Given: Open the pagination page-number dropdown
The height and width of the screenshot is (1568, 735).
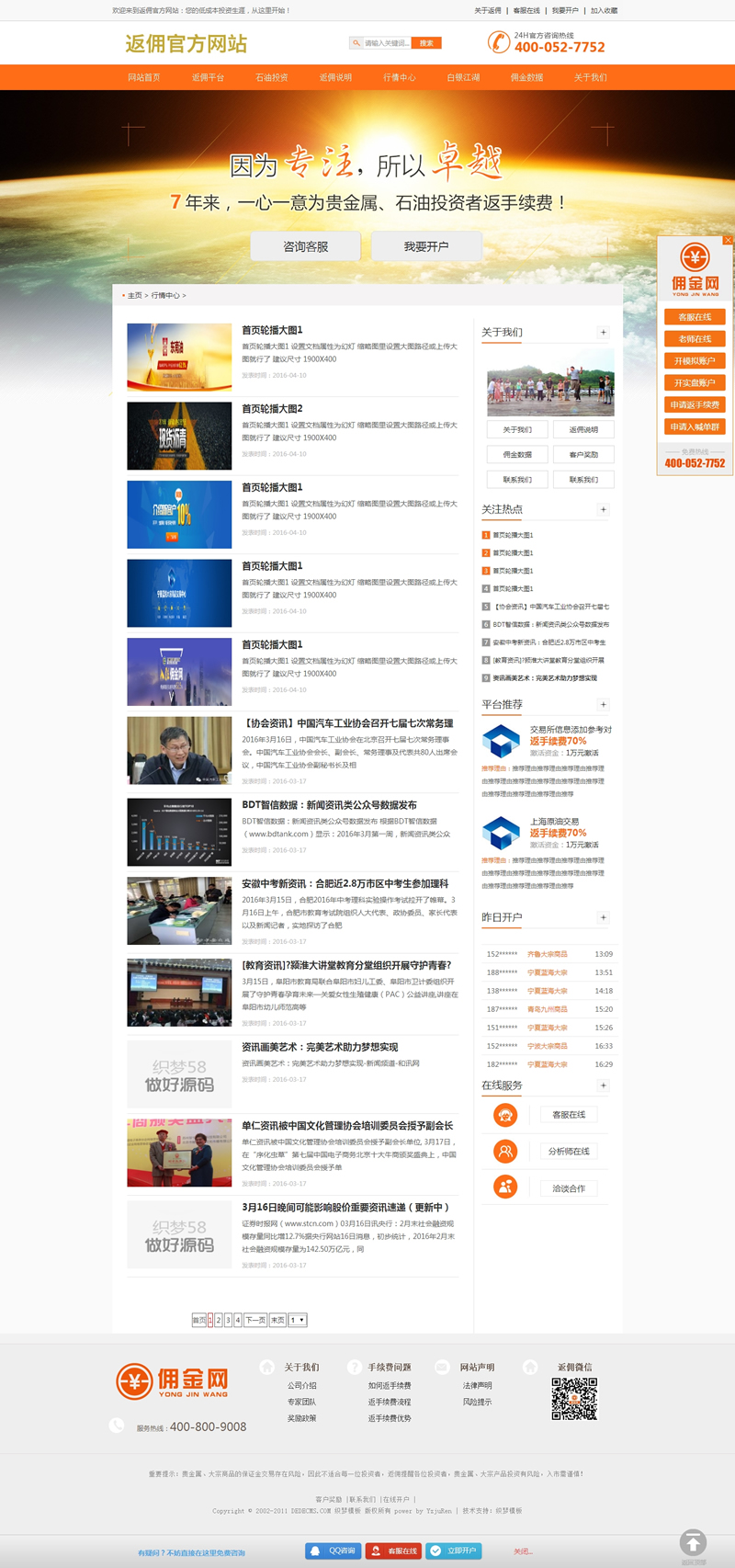Looking at the screenshot, I should [298, 1320].
